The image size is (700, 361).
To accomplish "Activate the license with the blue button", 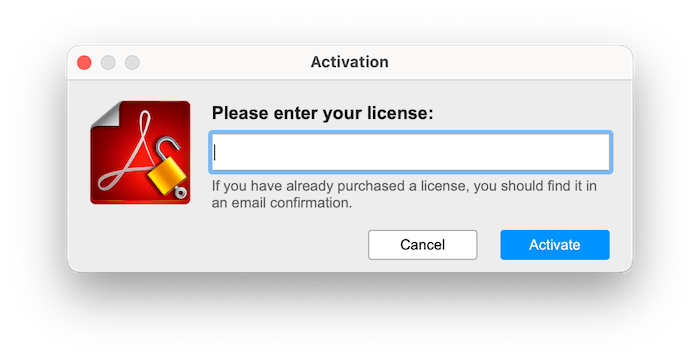I will click(554, 245).
